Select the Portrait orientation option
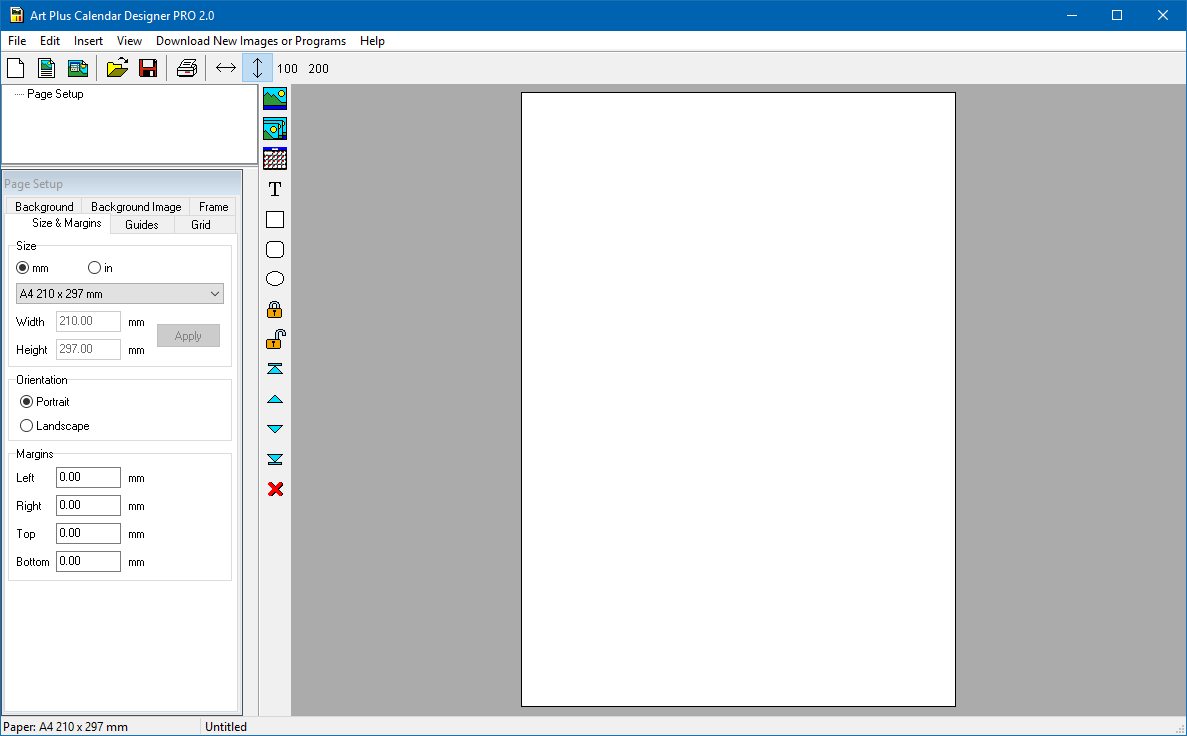Screen dimensions: 1187x736 pos(27,402)
